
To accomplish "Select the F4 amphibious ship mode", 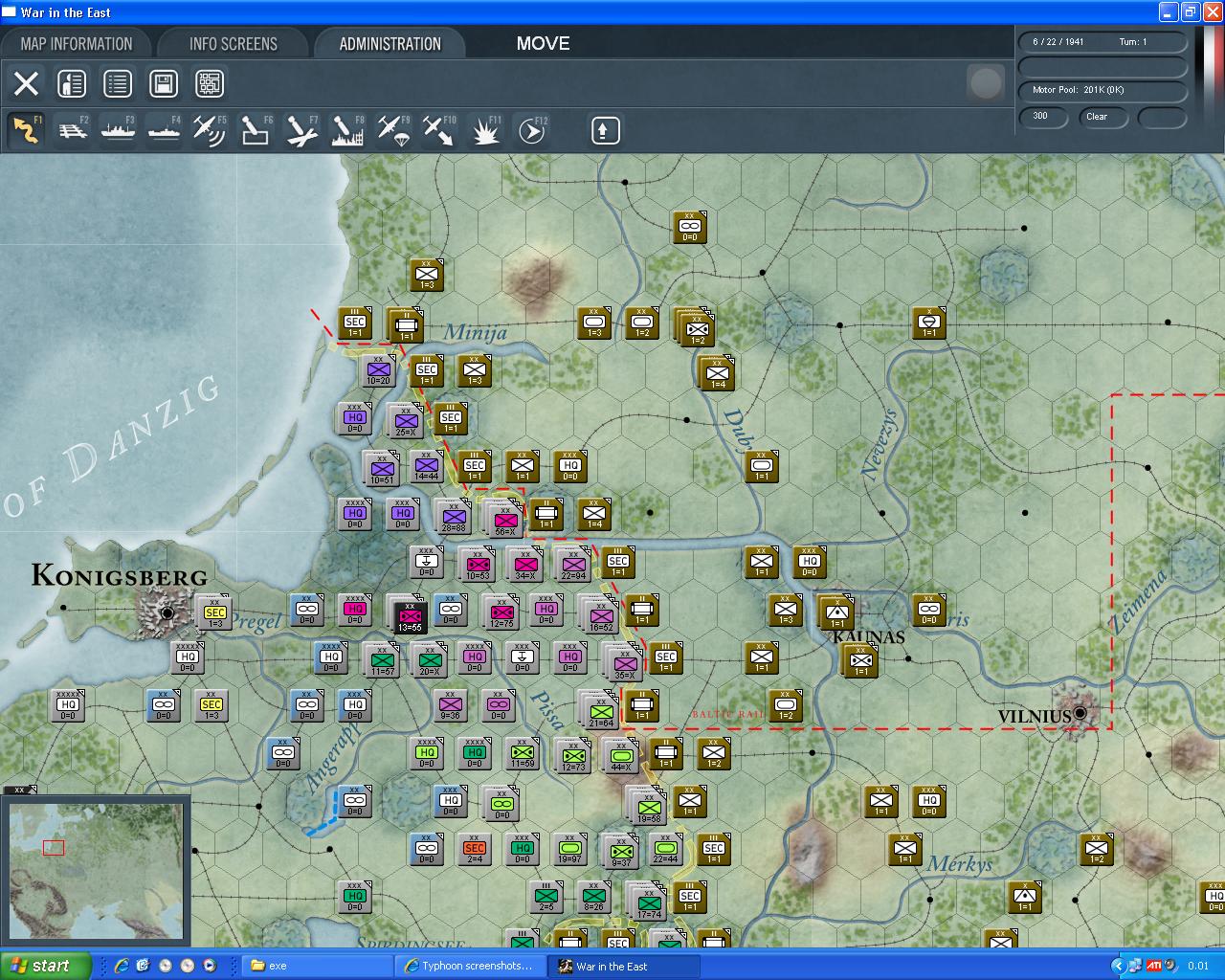I will pos(164,130).
